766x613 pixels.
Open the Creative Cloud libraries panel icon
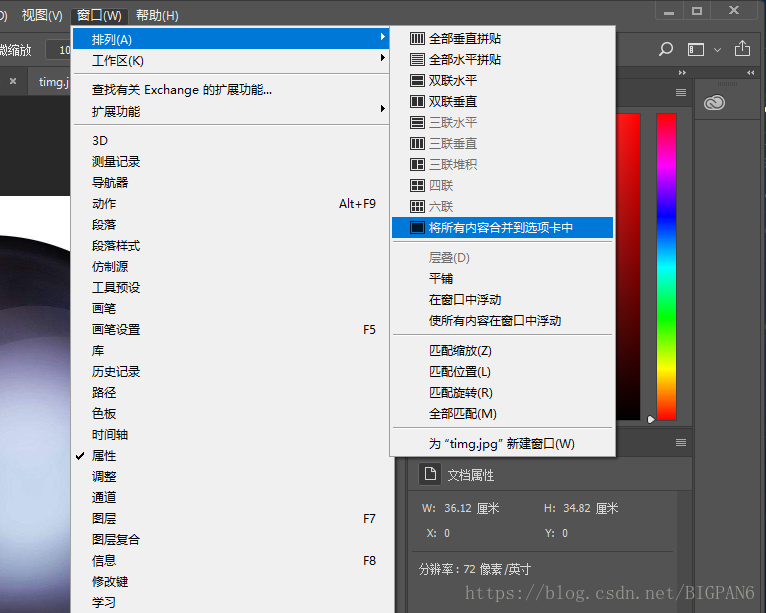[x=714, y=103]
